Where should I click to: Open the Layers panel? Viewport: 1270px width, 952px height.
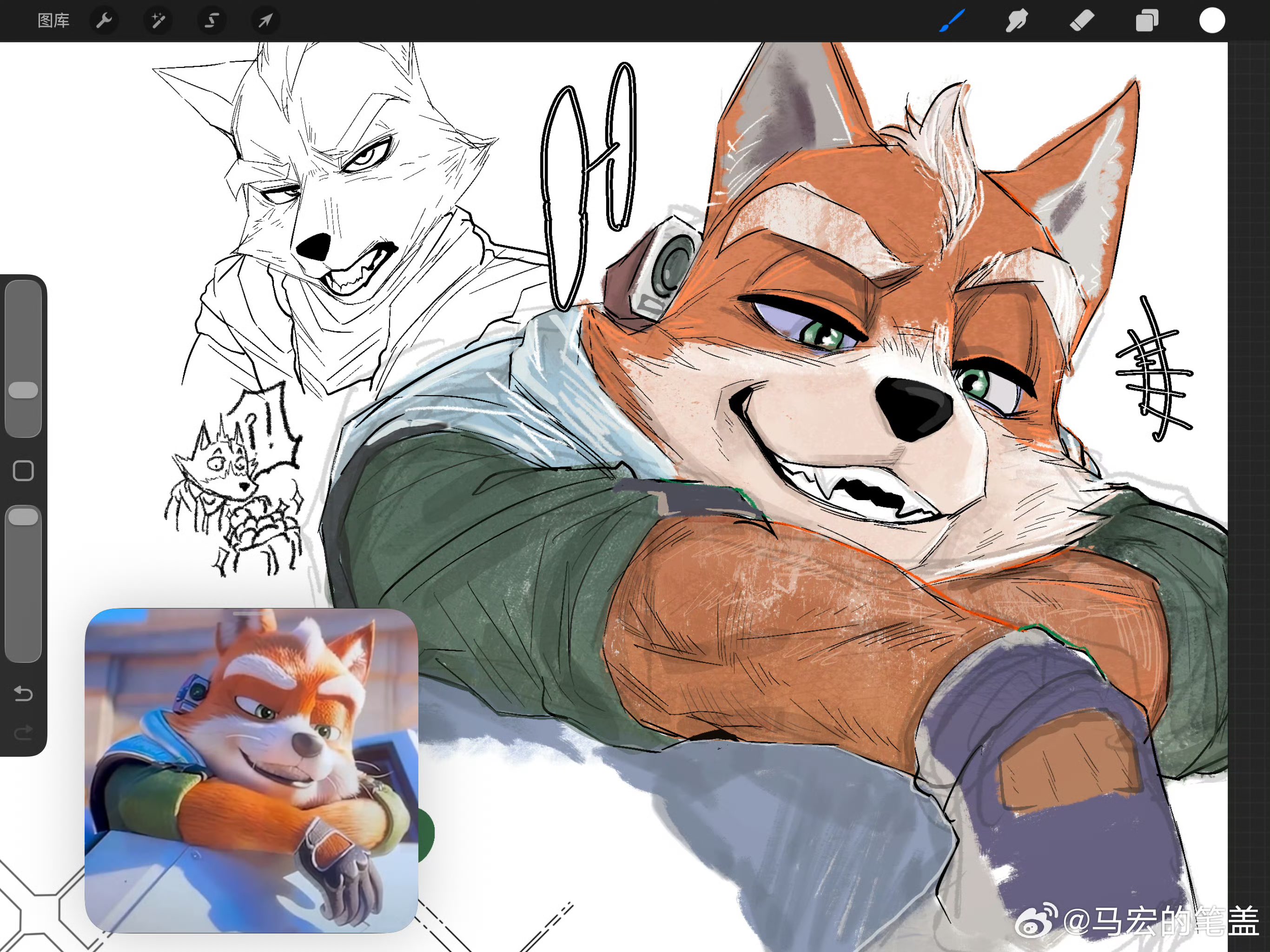pyautogui.click(x=1146, y=20)
